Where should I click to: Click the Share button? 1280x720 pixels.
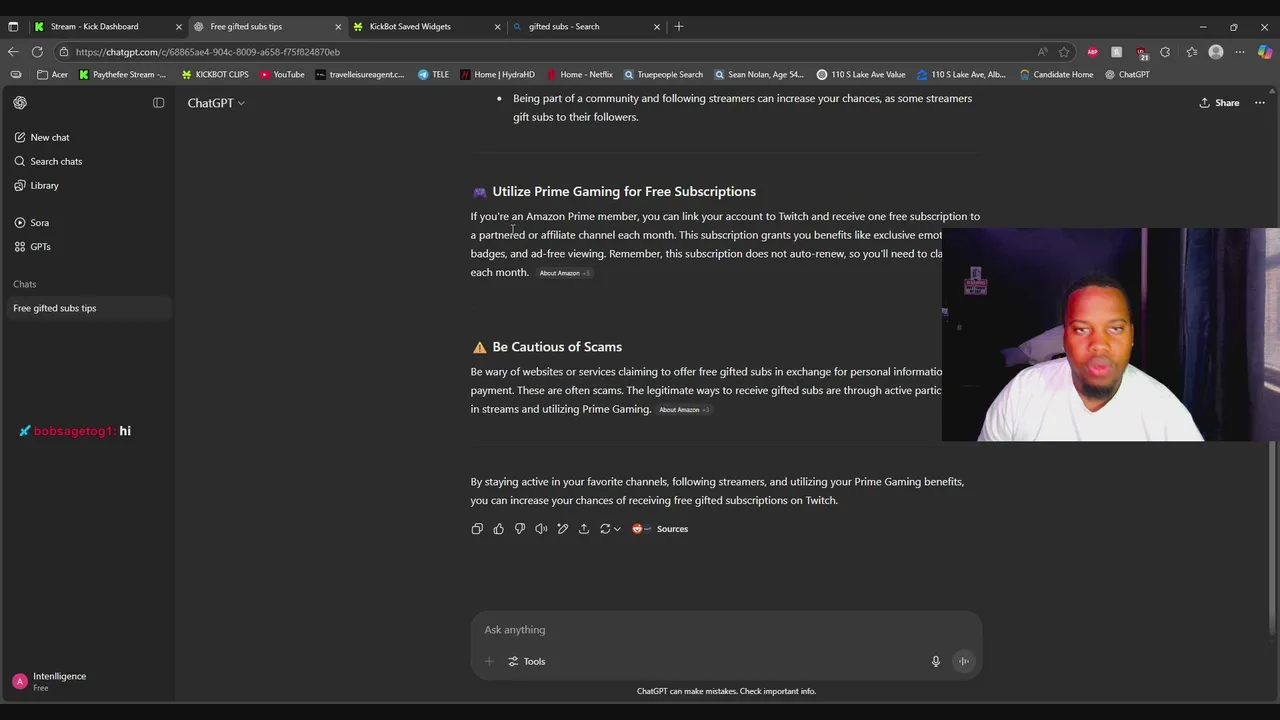[1219, 103]
